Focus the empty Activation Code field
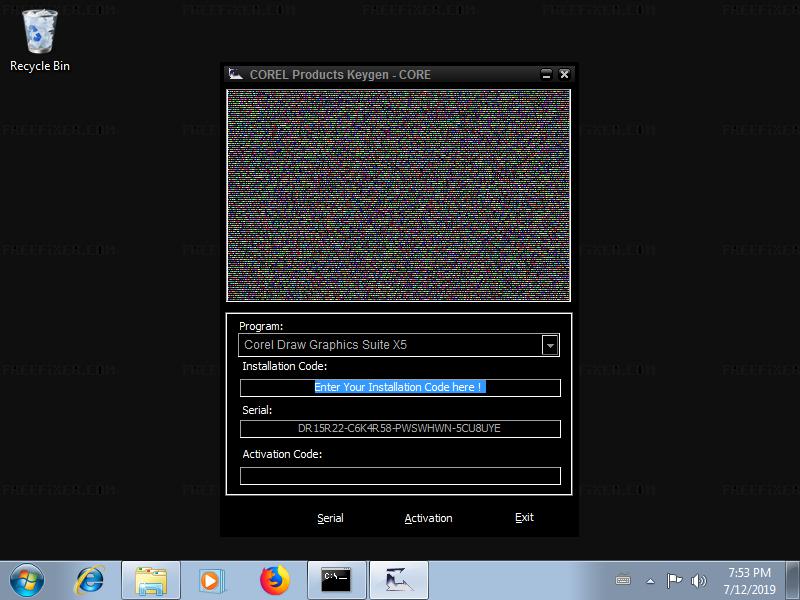The width and height of the screenshot is (800, 600). (x=400, y=476)
